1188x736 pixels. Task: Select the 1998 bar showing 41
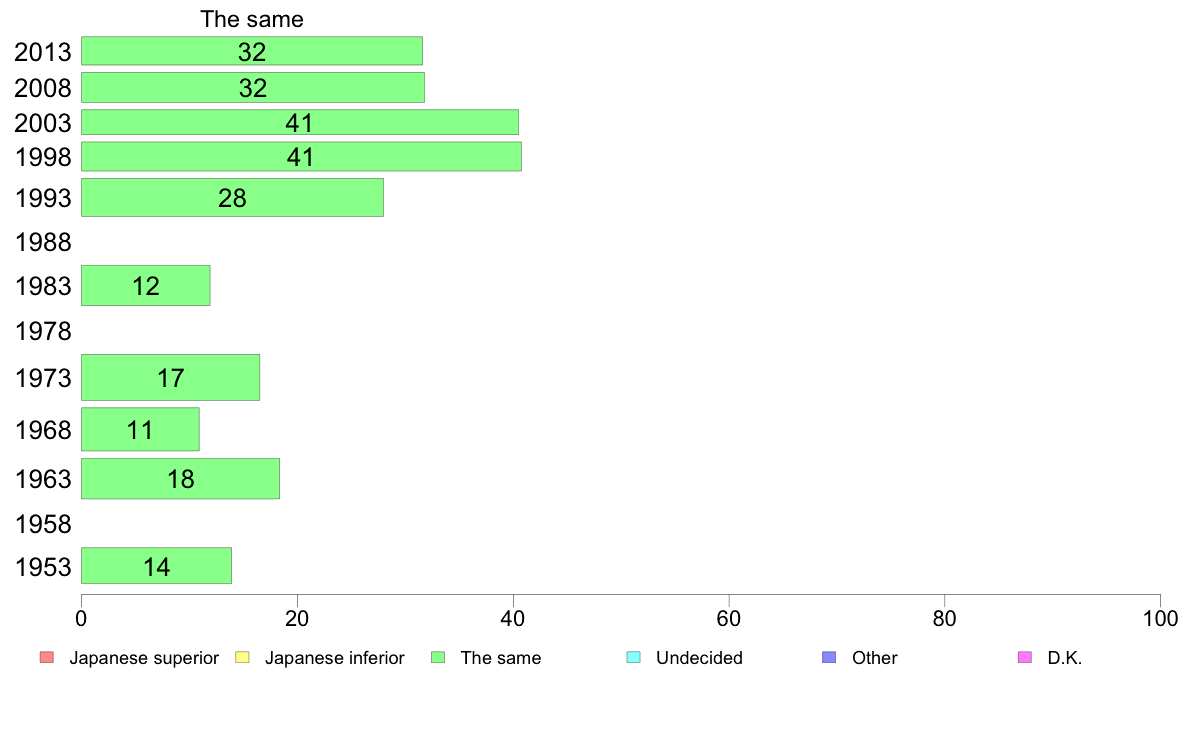click(301, 156)
